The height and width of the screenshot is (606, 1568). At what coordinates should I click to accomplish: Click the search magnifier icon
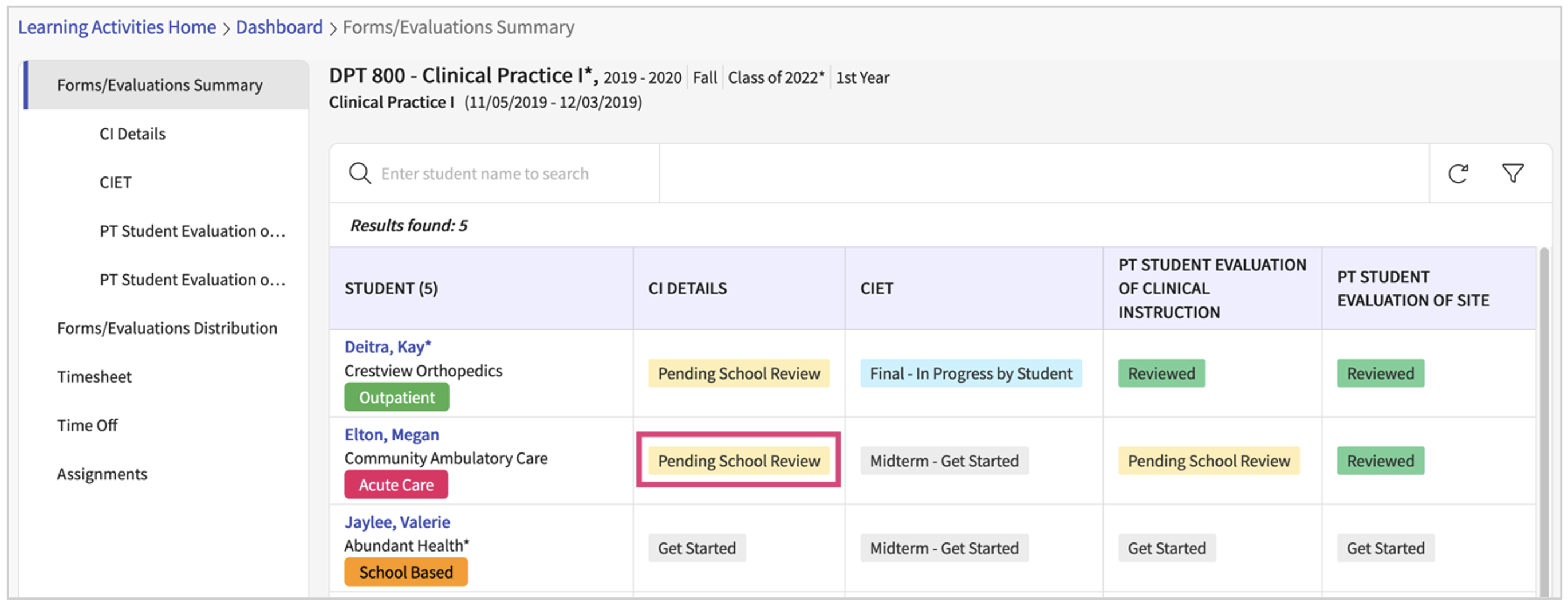[360, 174]
